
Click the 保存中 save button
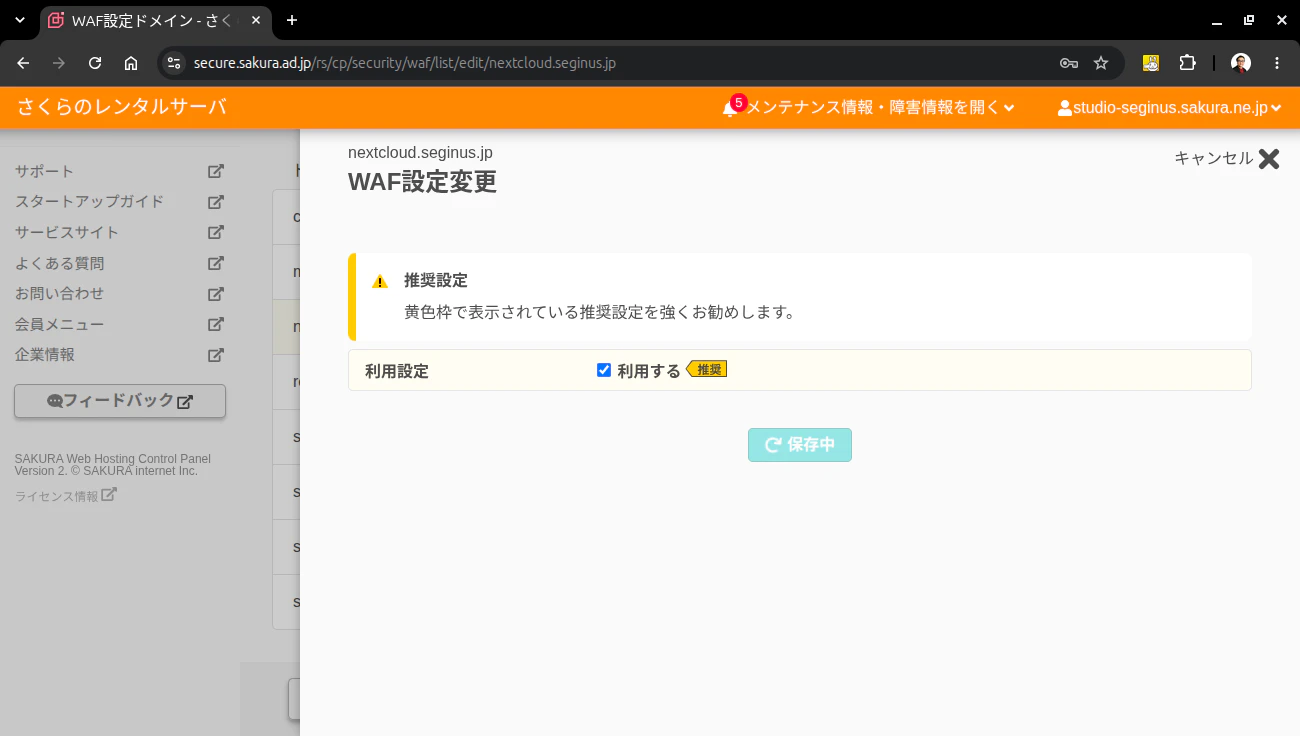coord(800,445)
